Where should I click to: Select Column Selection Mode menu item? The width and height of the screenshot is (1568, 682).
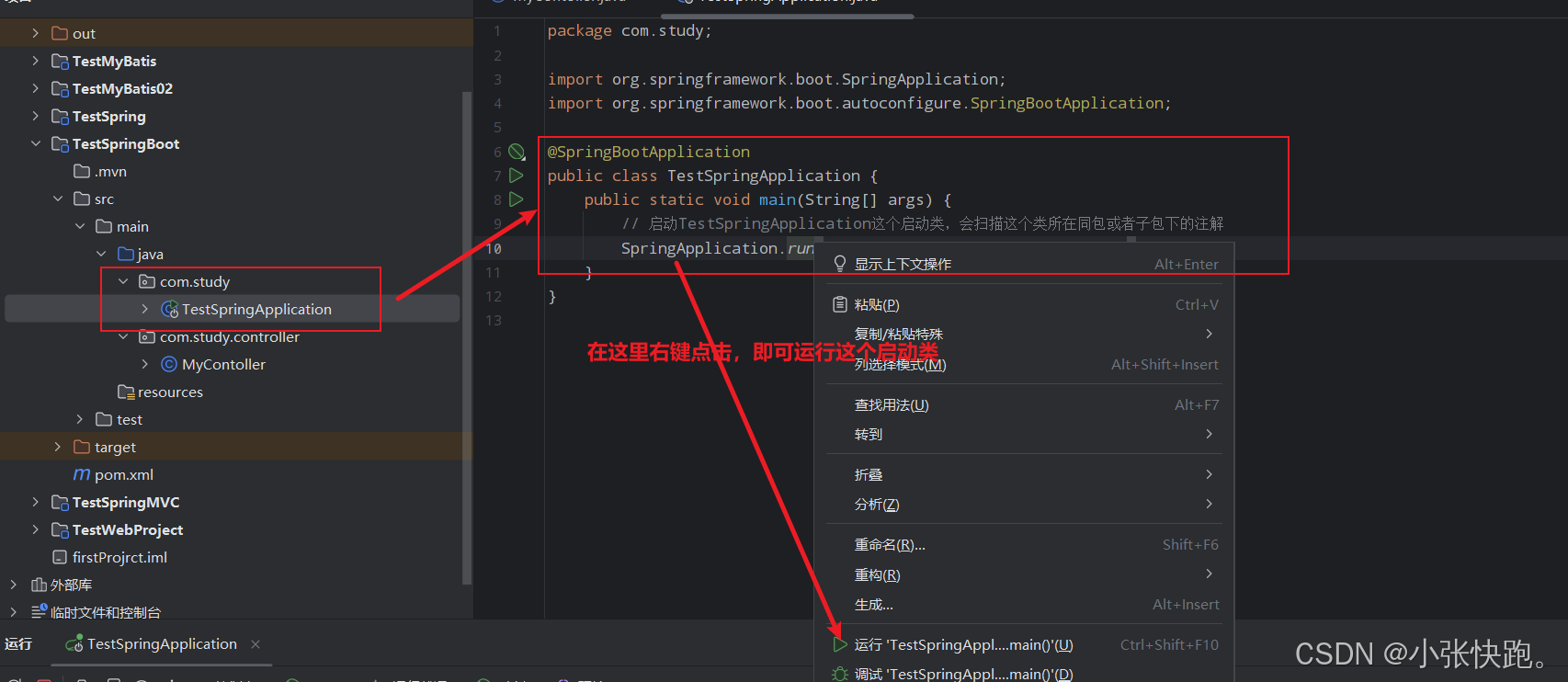[x=1025, y=364]
